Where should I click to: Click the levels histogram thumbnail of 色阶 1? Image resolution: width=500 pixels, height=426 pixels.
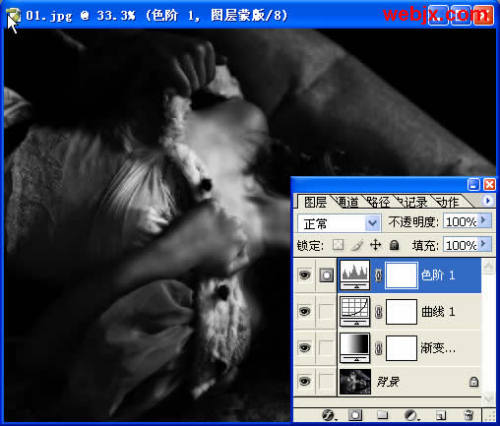coord(355,275)
